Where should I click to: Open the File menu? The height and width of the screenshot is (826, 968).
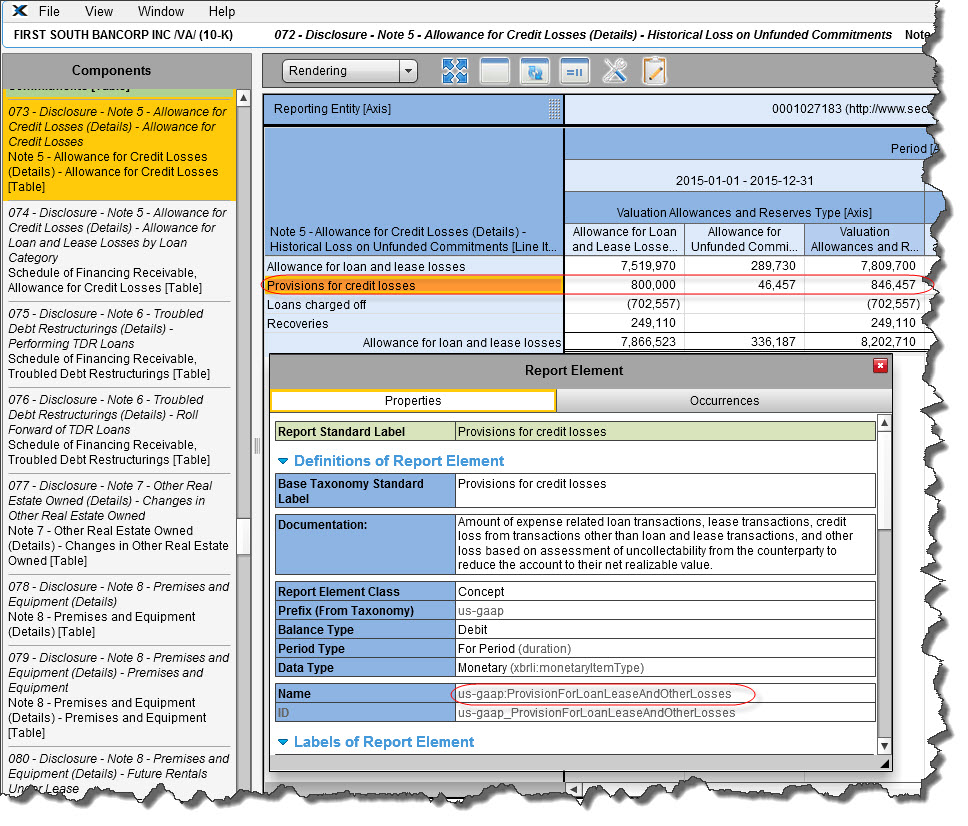tap(49, 11)
